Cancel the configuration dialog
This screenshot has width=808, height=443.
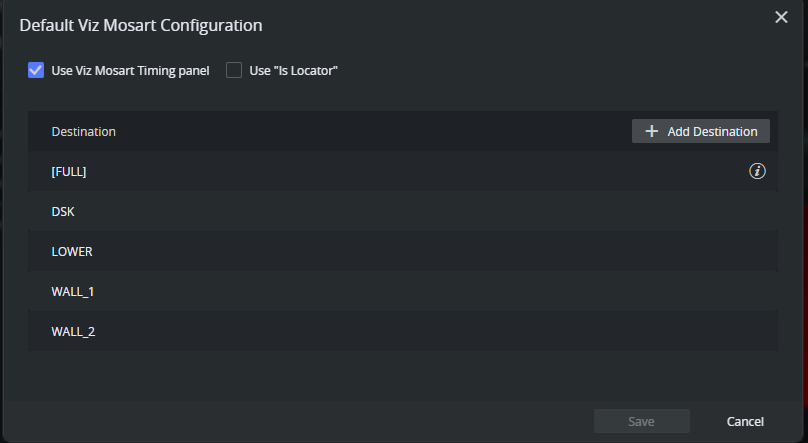(x=745, y=421)
